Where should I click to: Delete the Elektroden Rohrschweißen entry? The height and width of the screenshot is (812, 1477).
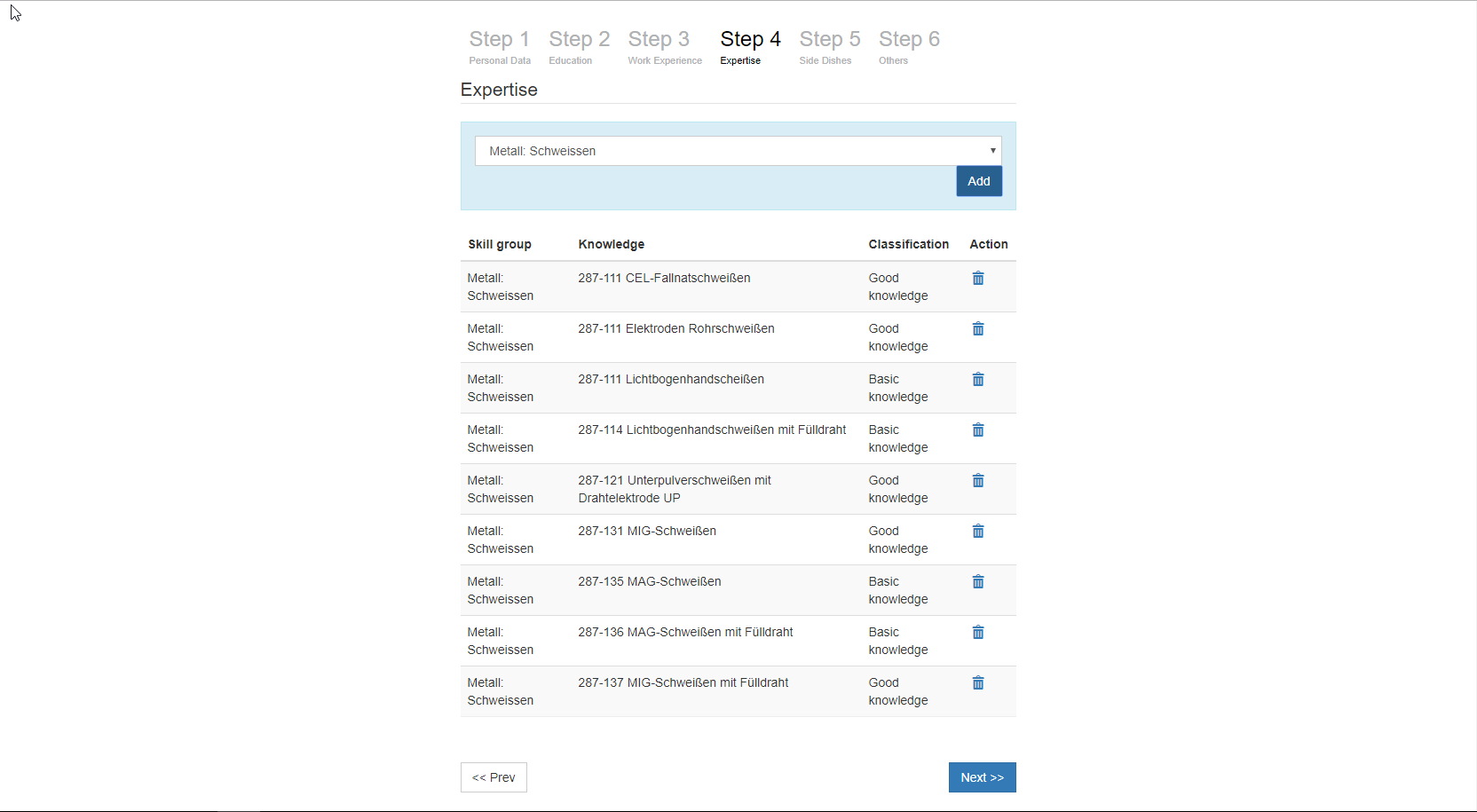pos(977,329)
